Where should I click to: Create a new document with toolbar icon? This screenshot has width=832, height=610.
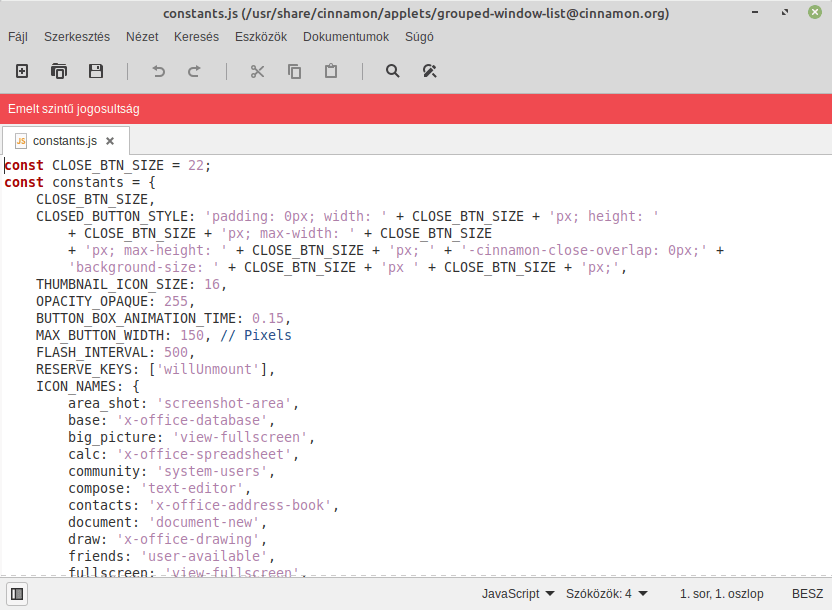[x=22, y=71]
